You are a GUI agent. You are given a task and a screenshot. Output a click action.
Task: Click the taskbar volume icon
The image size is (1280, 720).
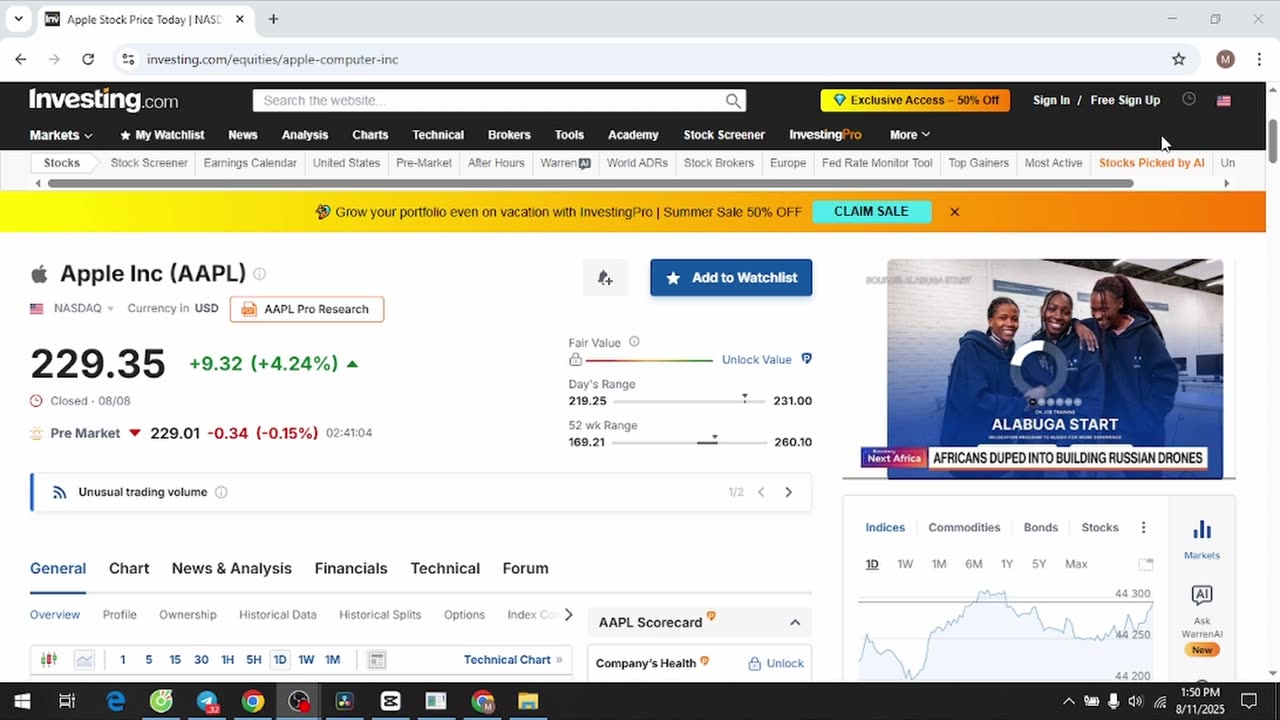[1135, 701]
